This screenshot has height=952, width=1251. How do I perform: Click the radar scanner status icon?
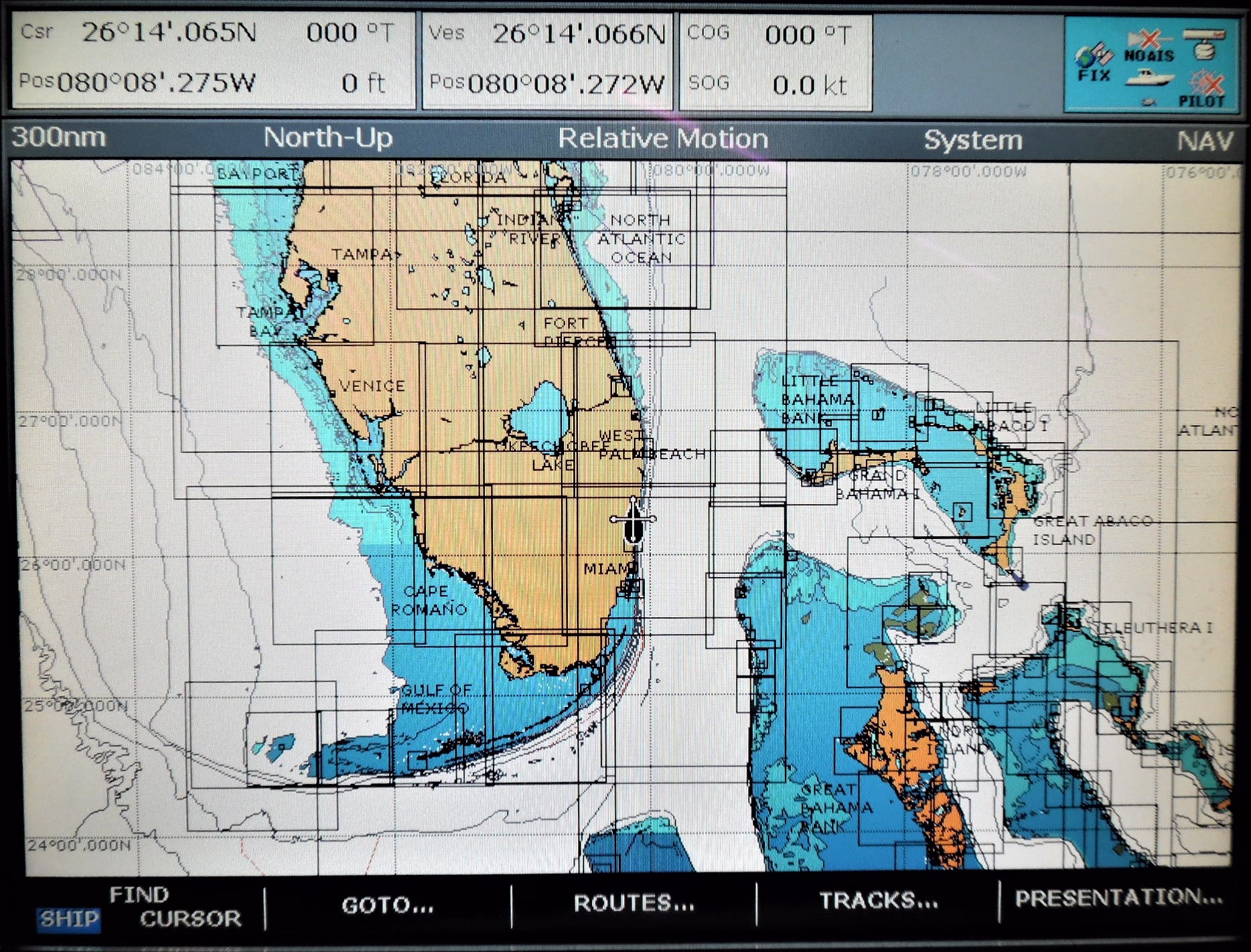point(1204,44)
